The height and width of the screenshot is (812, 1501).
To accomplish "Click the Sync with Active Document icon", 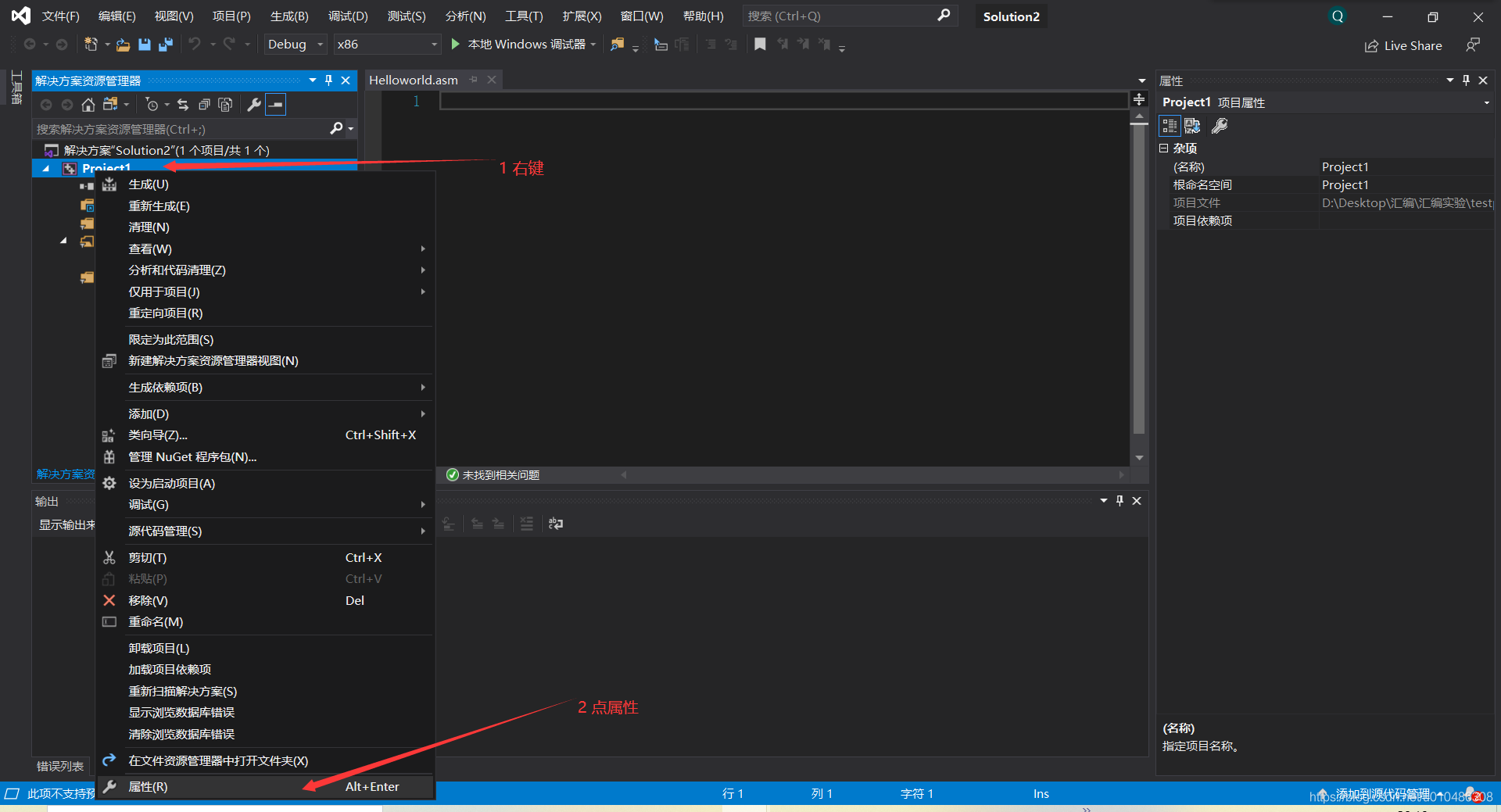I will click(183, 105).
